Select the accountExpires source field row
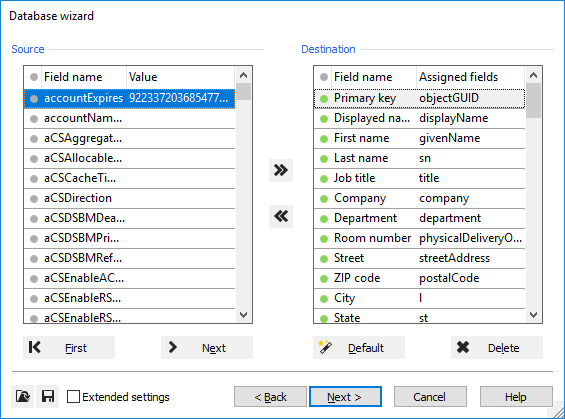This screenshot has width=565, height=419. coord(129,98)
